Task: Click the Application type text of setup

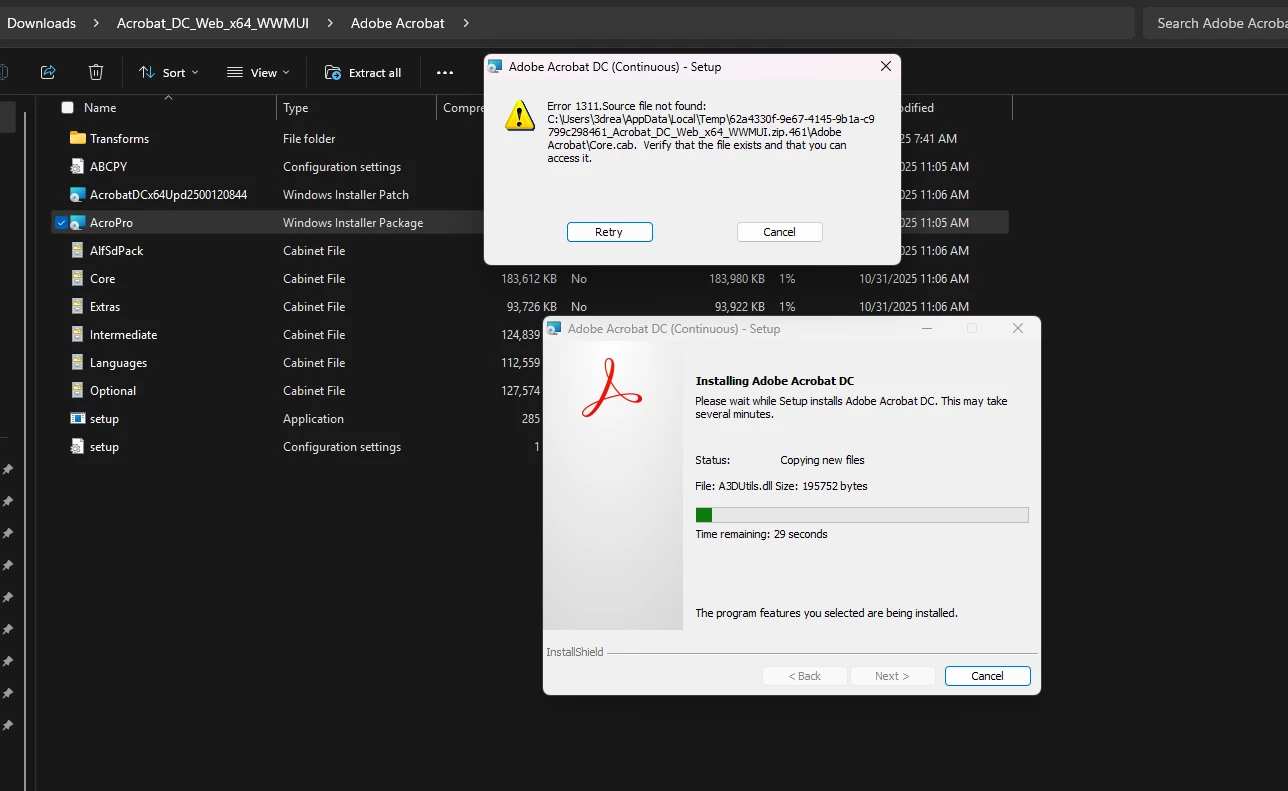Action: [x=313, y=419]
